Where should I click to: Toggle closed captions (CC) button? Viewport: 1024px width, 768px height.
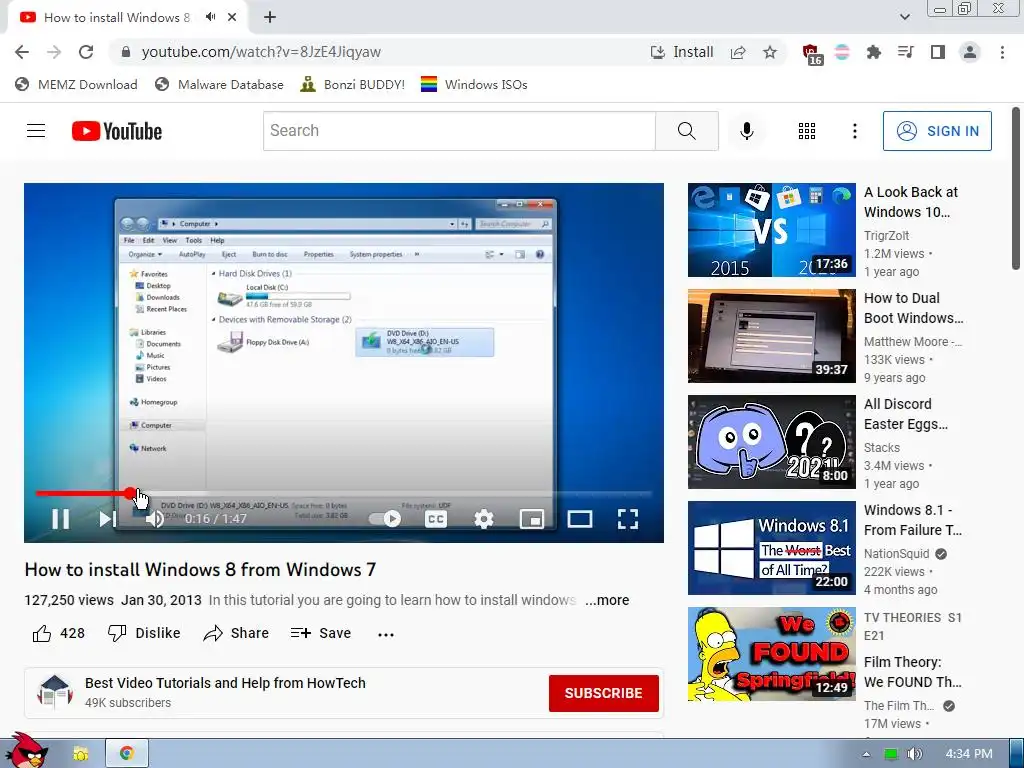436,519
